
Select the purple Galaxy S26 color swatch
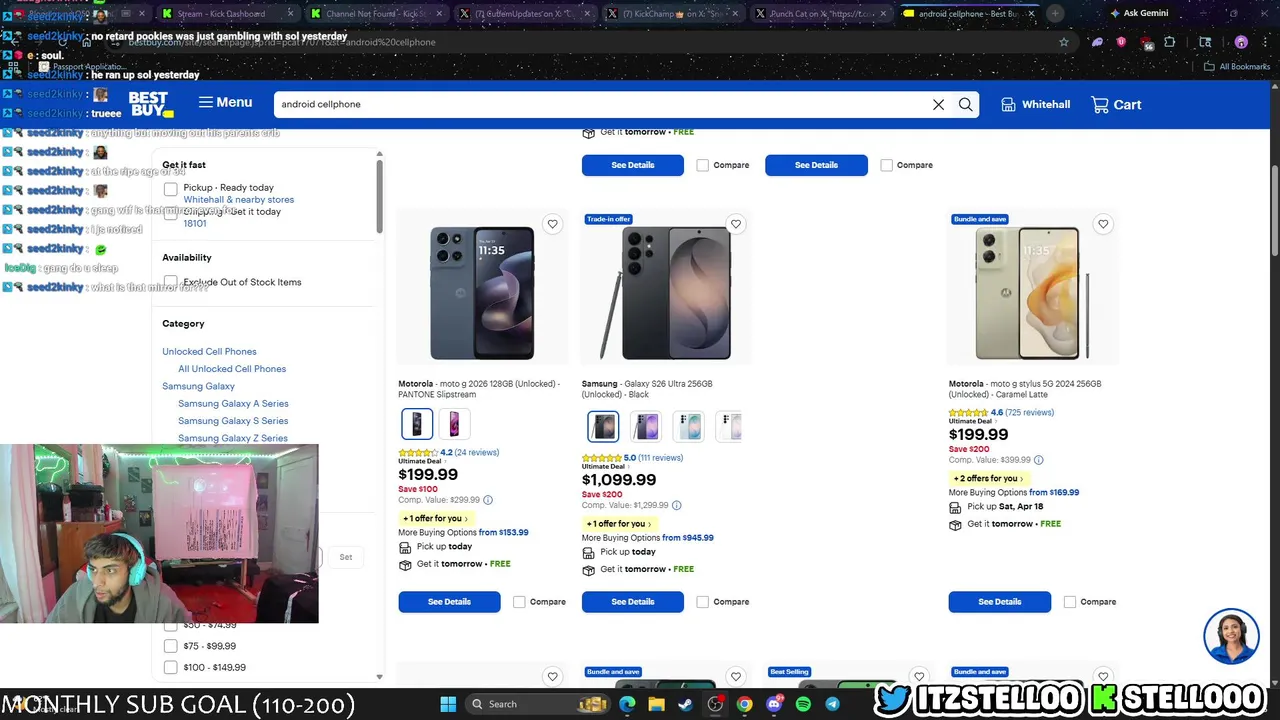646,427
